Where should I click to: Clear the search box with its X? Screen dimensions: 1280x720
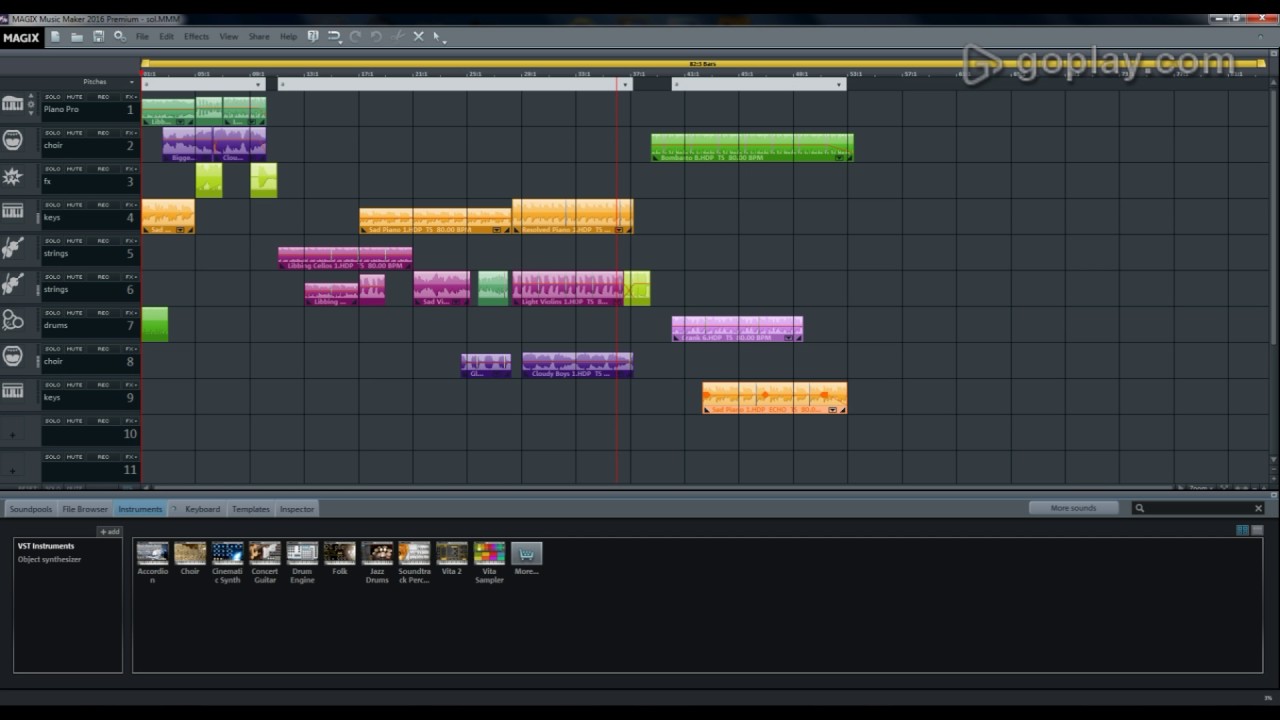click(1258, 508)
